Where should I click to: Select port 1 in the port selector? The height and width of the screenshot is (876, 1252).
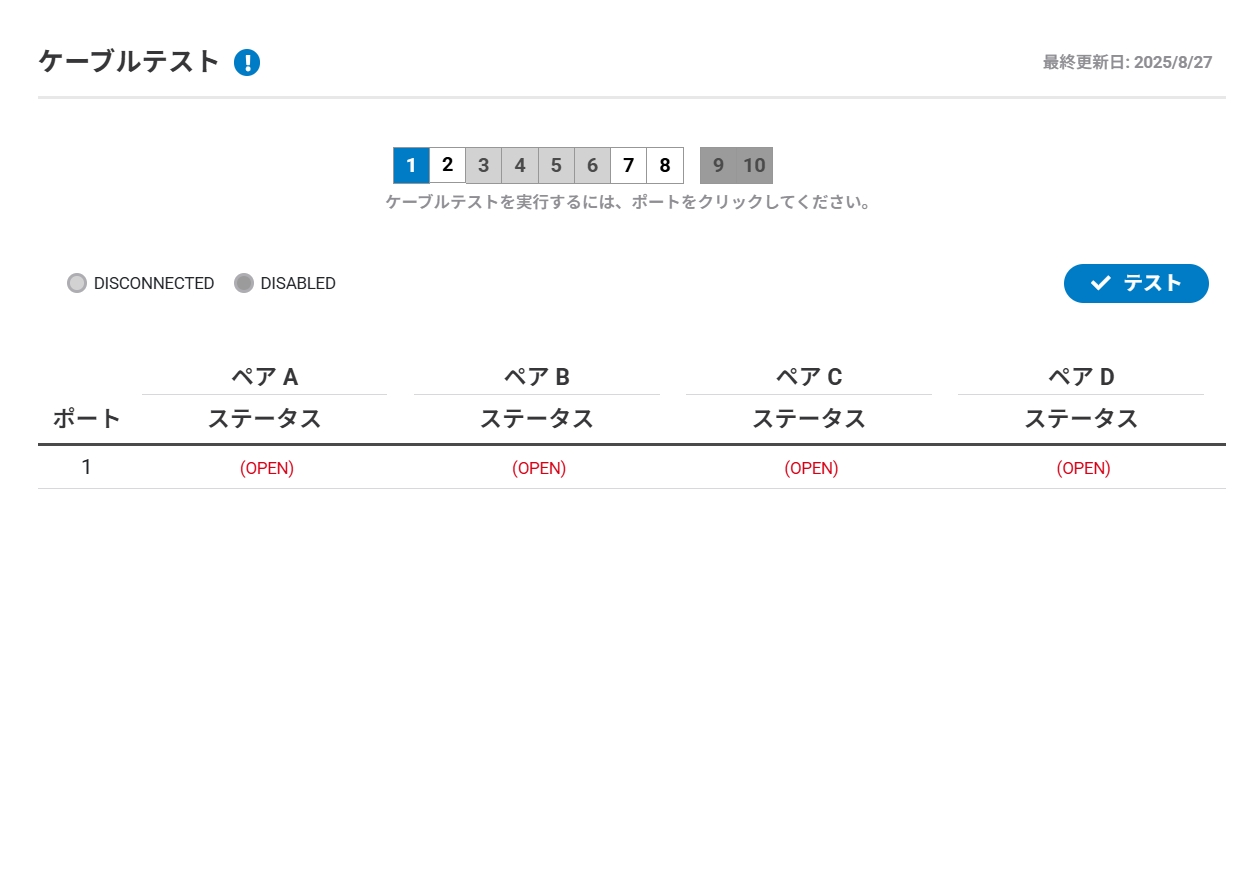pos(411,165)
